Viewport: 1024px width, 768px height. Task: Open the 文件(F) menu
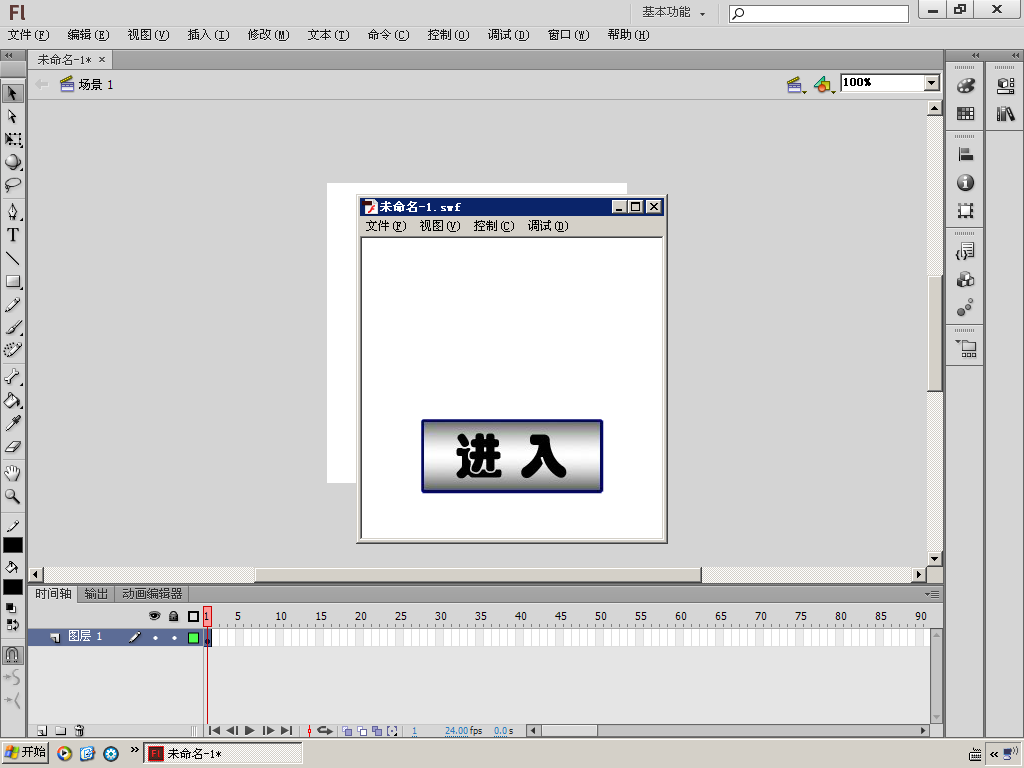click(28, 35)
